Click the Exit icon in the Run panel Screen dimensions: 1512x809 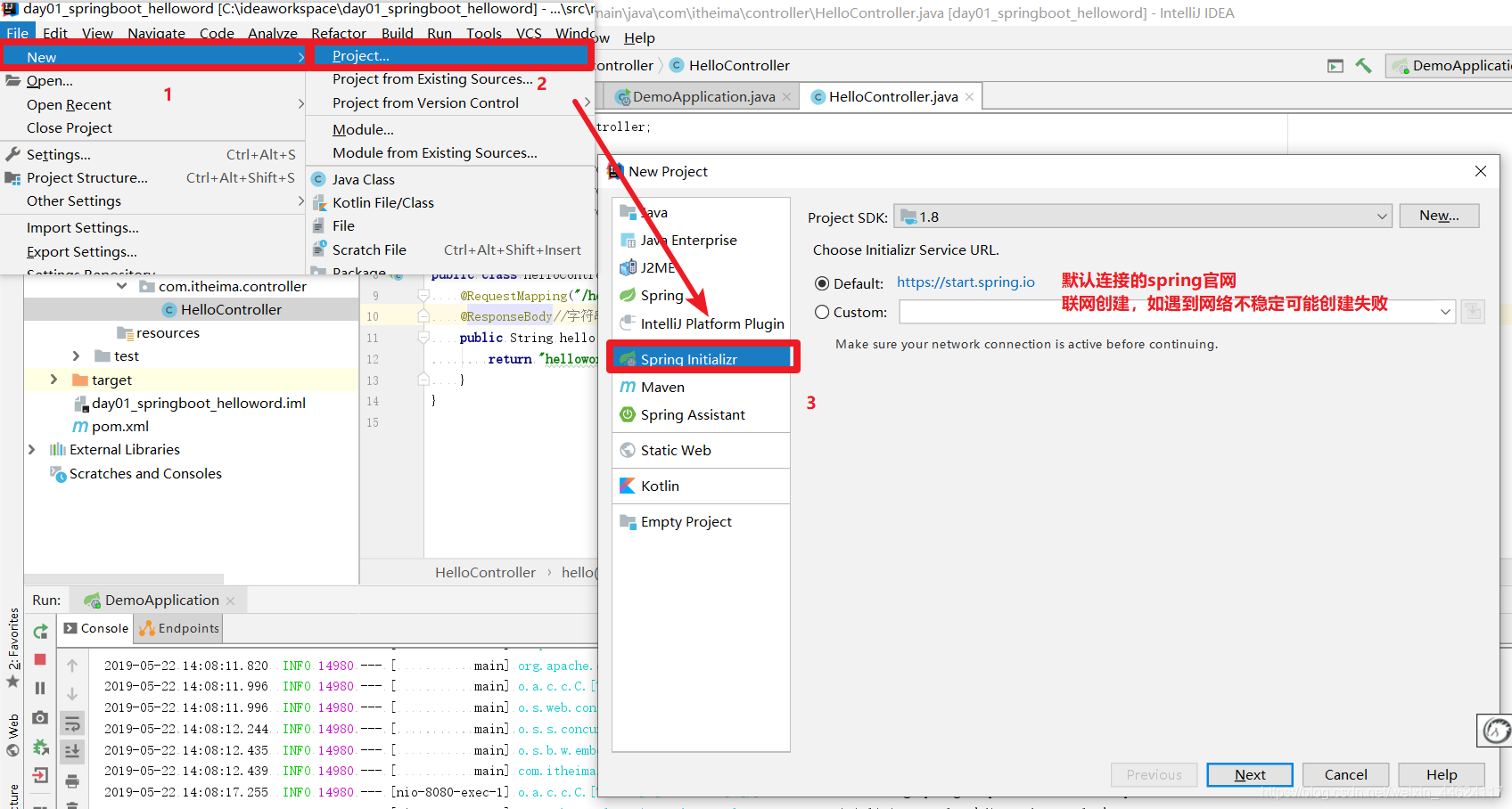(40, 775)
